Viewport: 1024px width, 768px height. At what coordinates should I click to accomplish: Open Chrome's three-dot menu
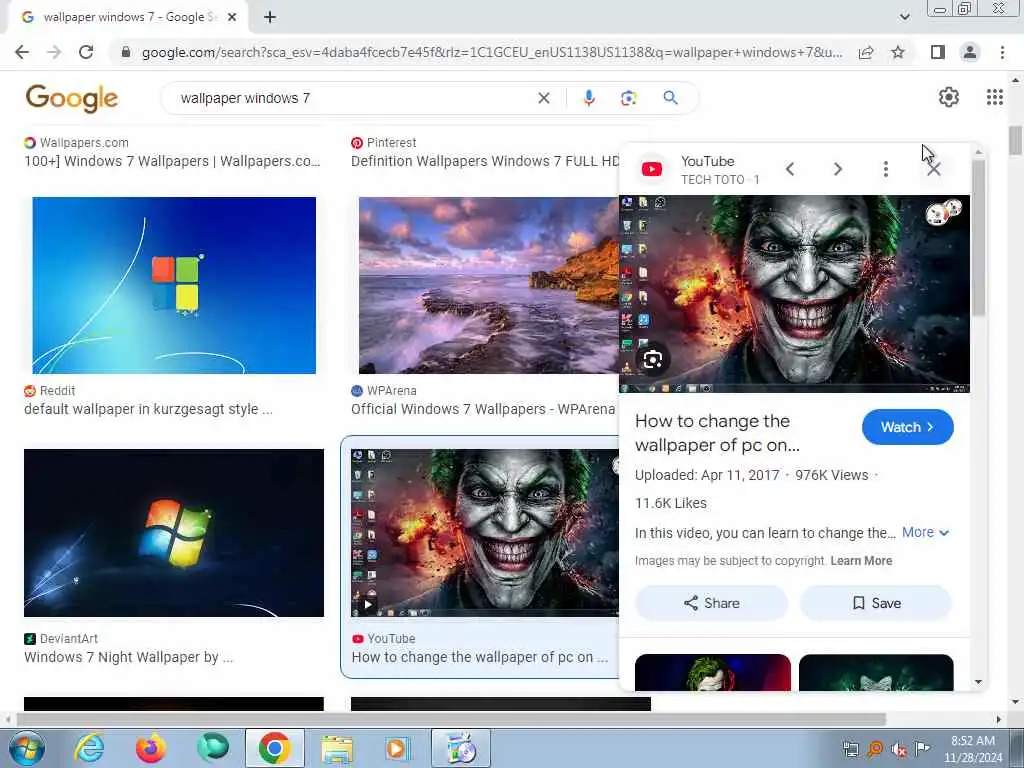[1002, 52]
